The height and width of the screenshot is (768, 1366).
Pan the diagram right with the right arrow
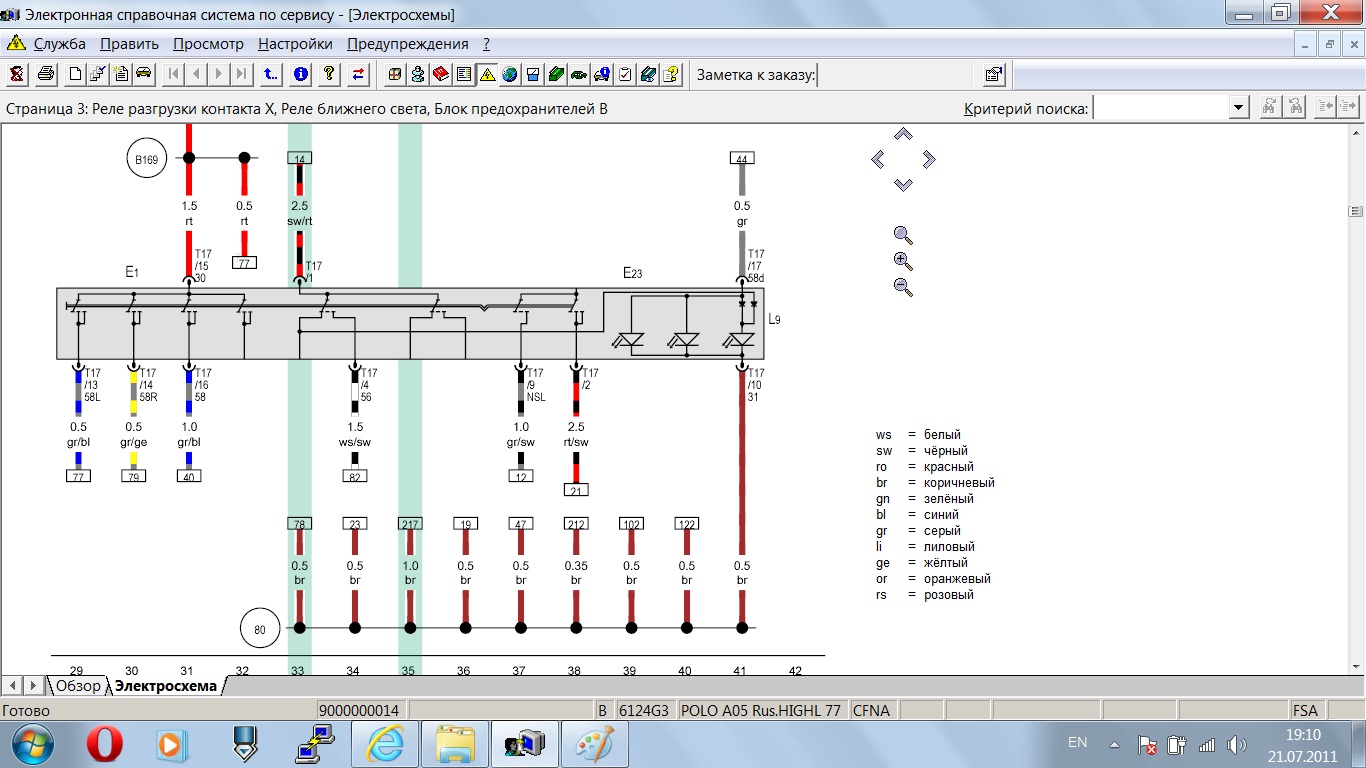[x=929, y=159]
